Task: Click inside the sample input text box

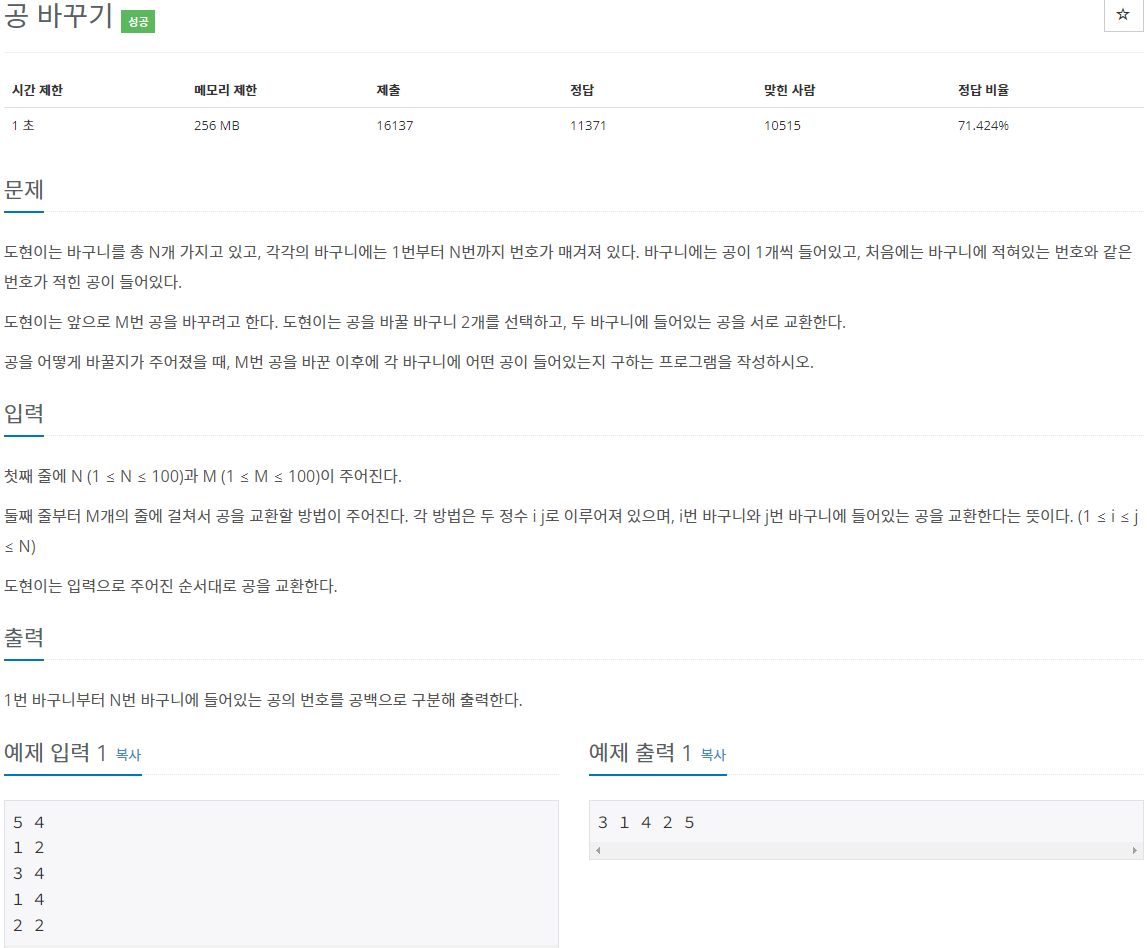Action: coord(280,870)
